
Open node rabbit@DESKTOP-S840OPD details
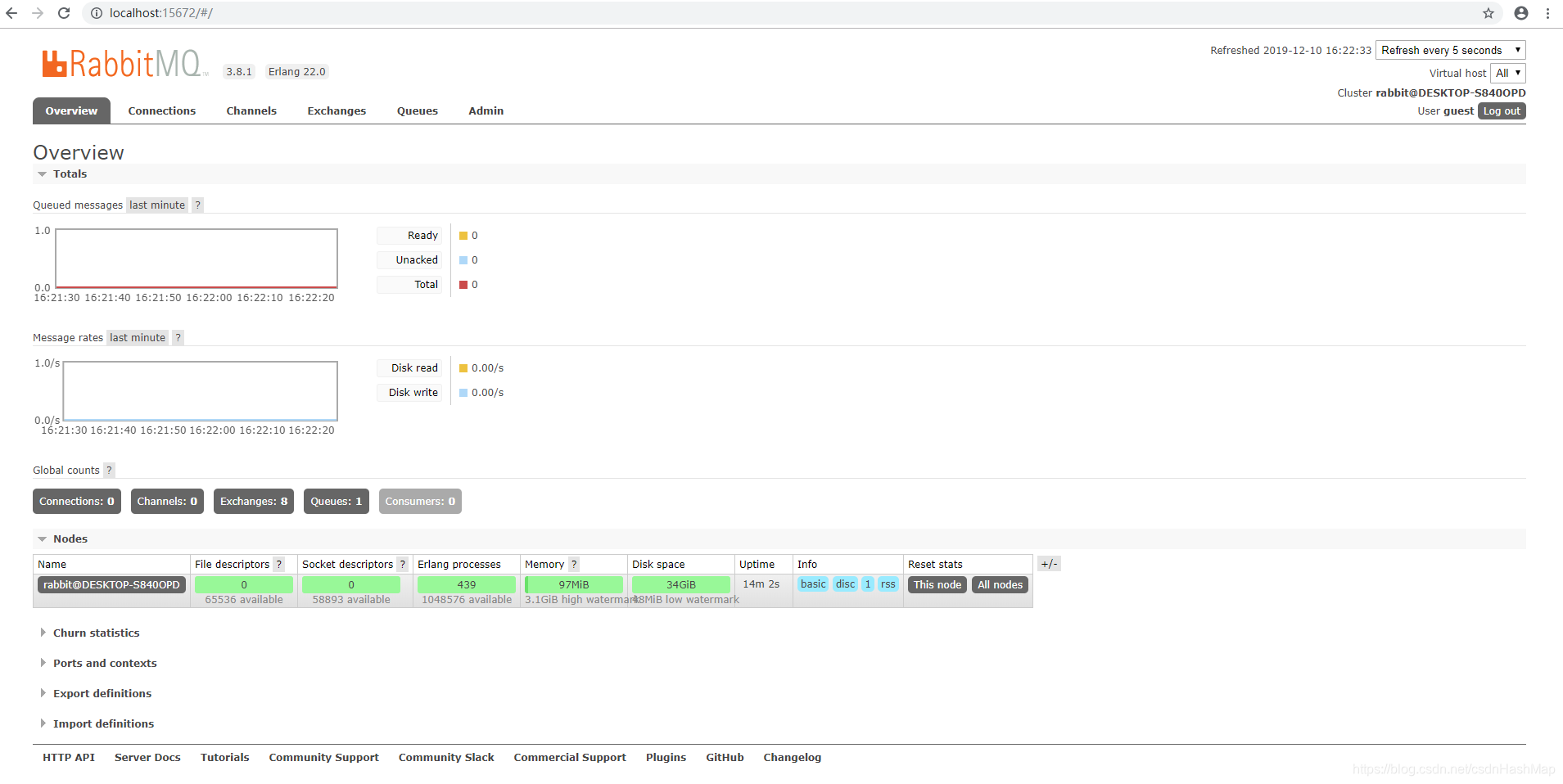coord(111,585)
